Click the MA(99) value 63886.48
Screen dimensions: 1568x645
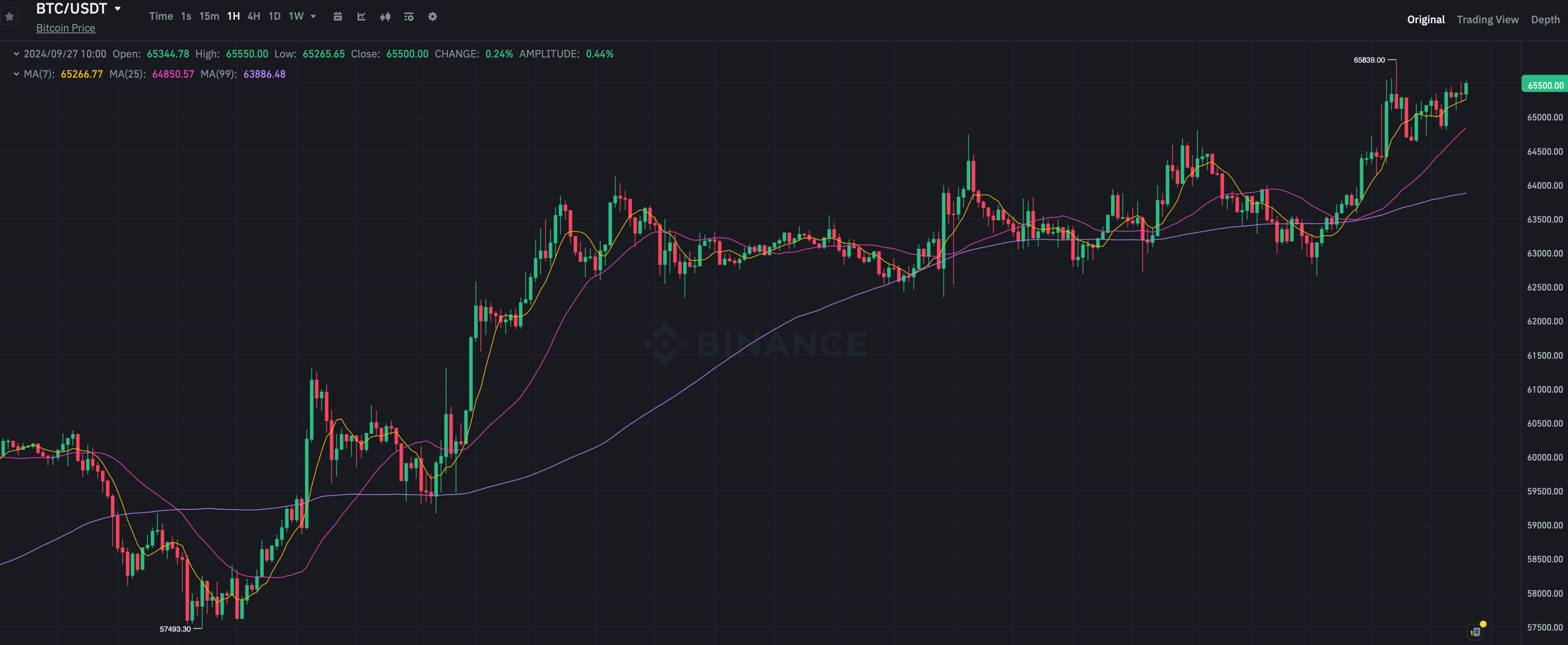coord(264,74)
